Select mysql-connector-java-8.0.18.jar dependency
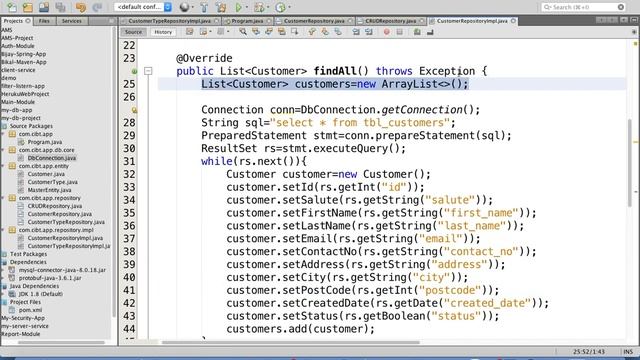Viewport: 640px width, 360px height. [62, 270]
